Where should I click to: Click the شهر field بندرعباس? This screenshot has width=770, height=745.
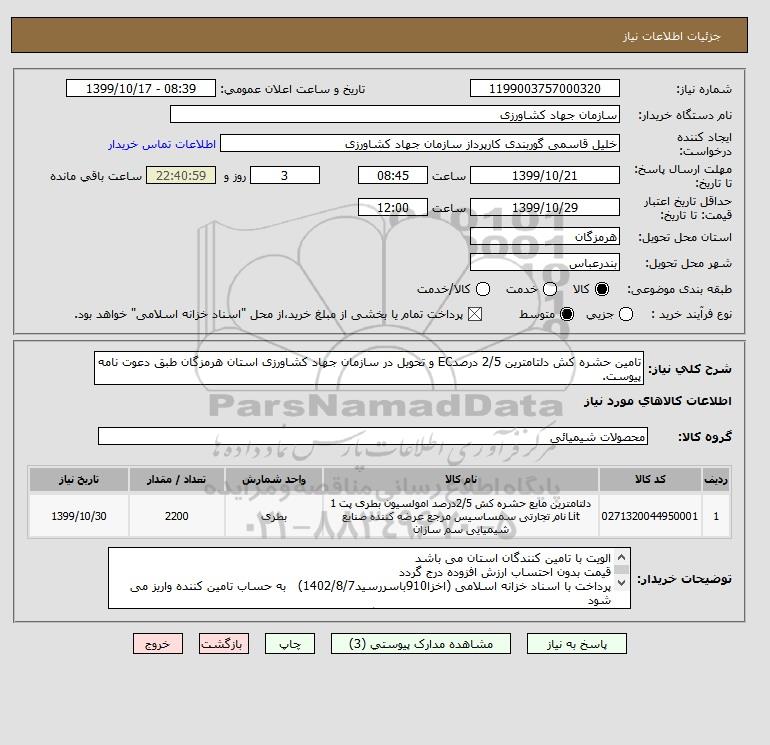point(545,263)
